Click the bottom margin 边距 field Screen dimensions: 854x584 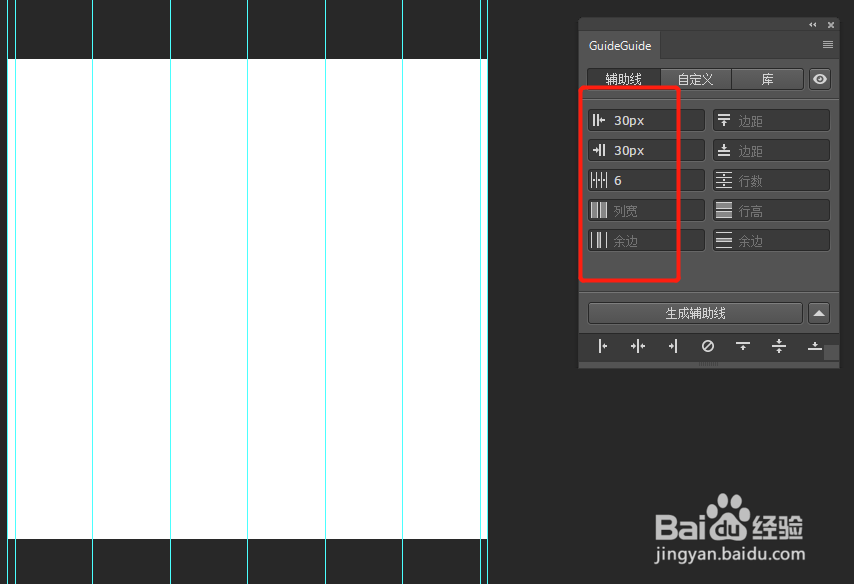pos(771,150)
